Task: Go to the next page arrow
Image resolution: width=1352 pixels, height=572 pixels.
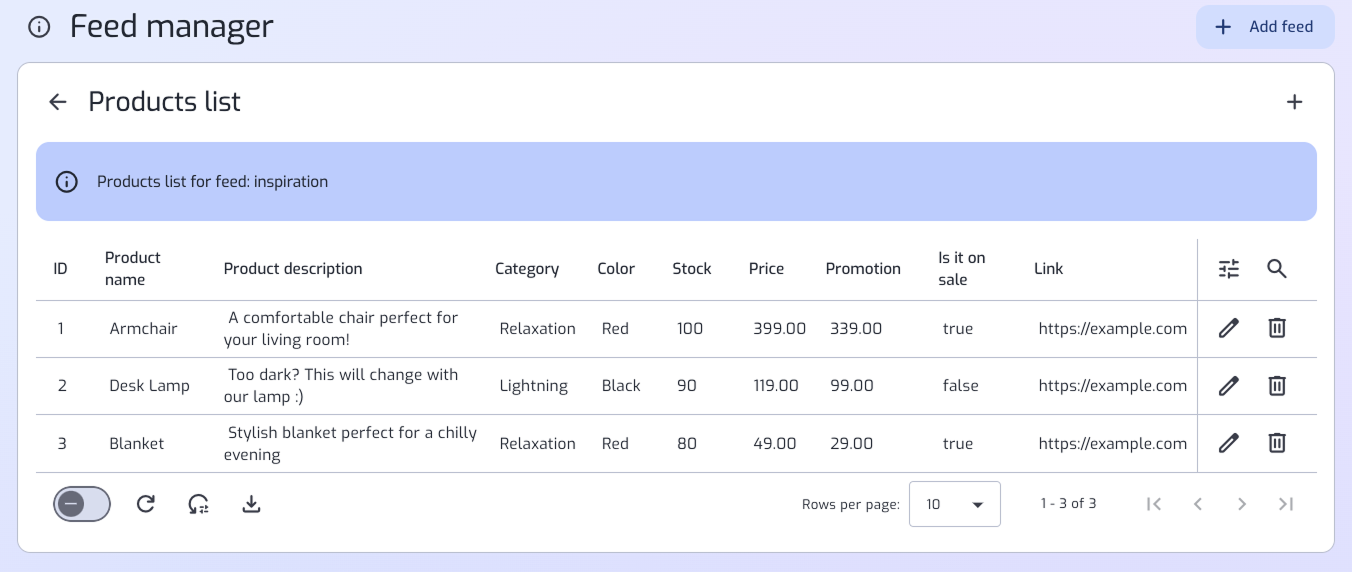Action: 1242,504
